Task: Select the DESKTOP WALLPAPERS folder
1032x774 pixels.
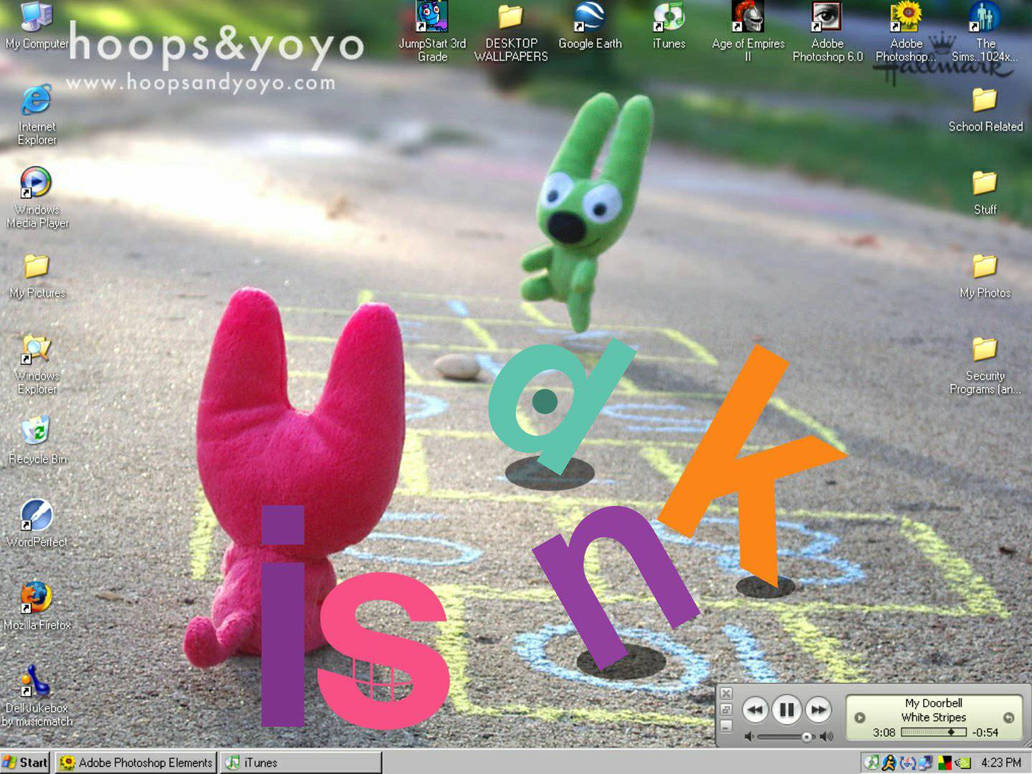Action: [x=511, y=32]
